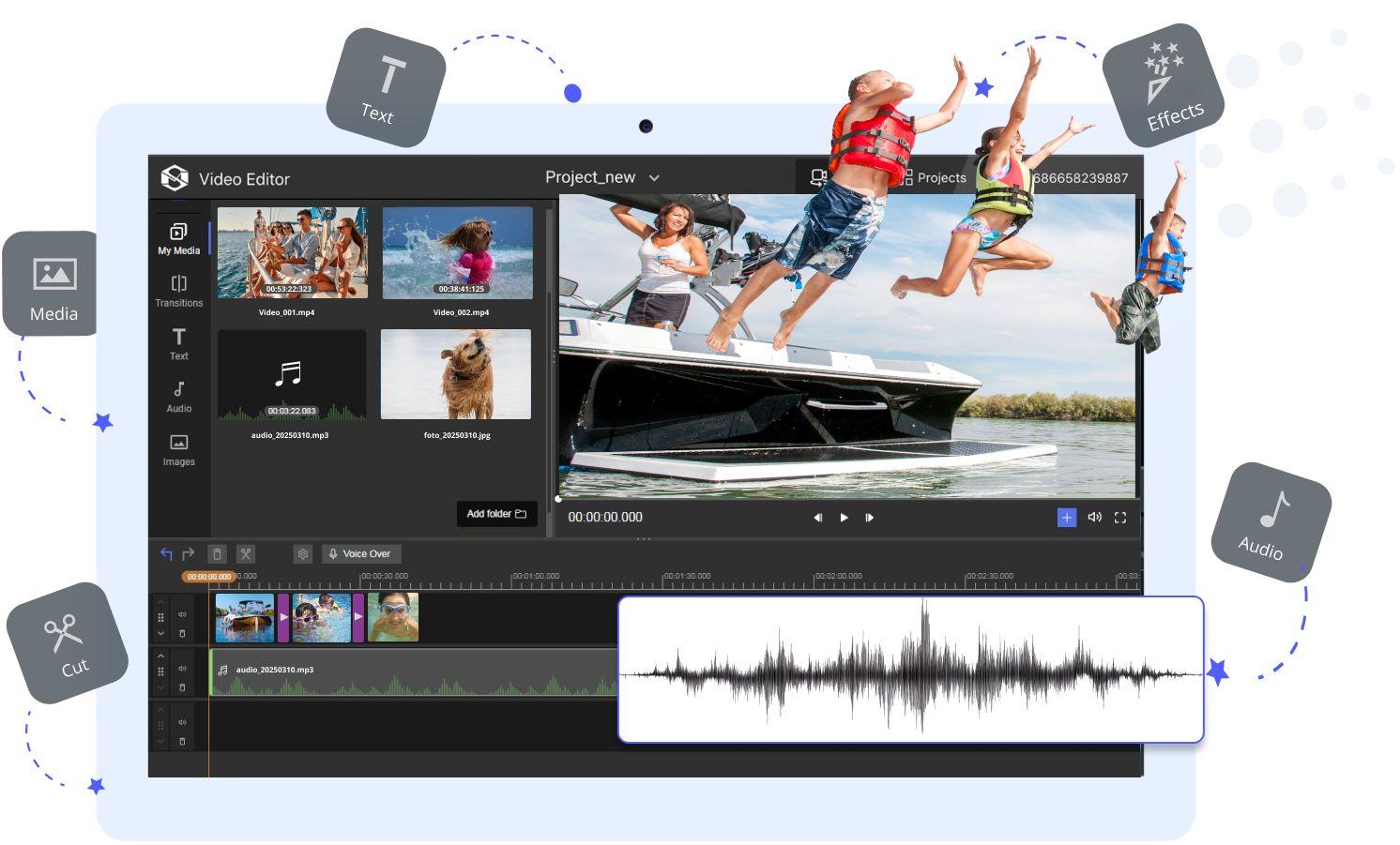Open the Transitions panel in the sidebar
The image size is (1400, 845).
point(178,291)
